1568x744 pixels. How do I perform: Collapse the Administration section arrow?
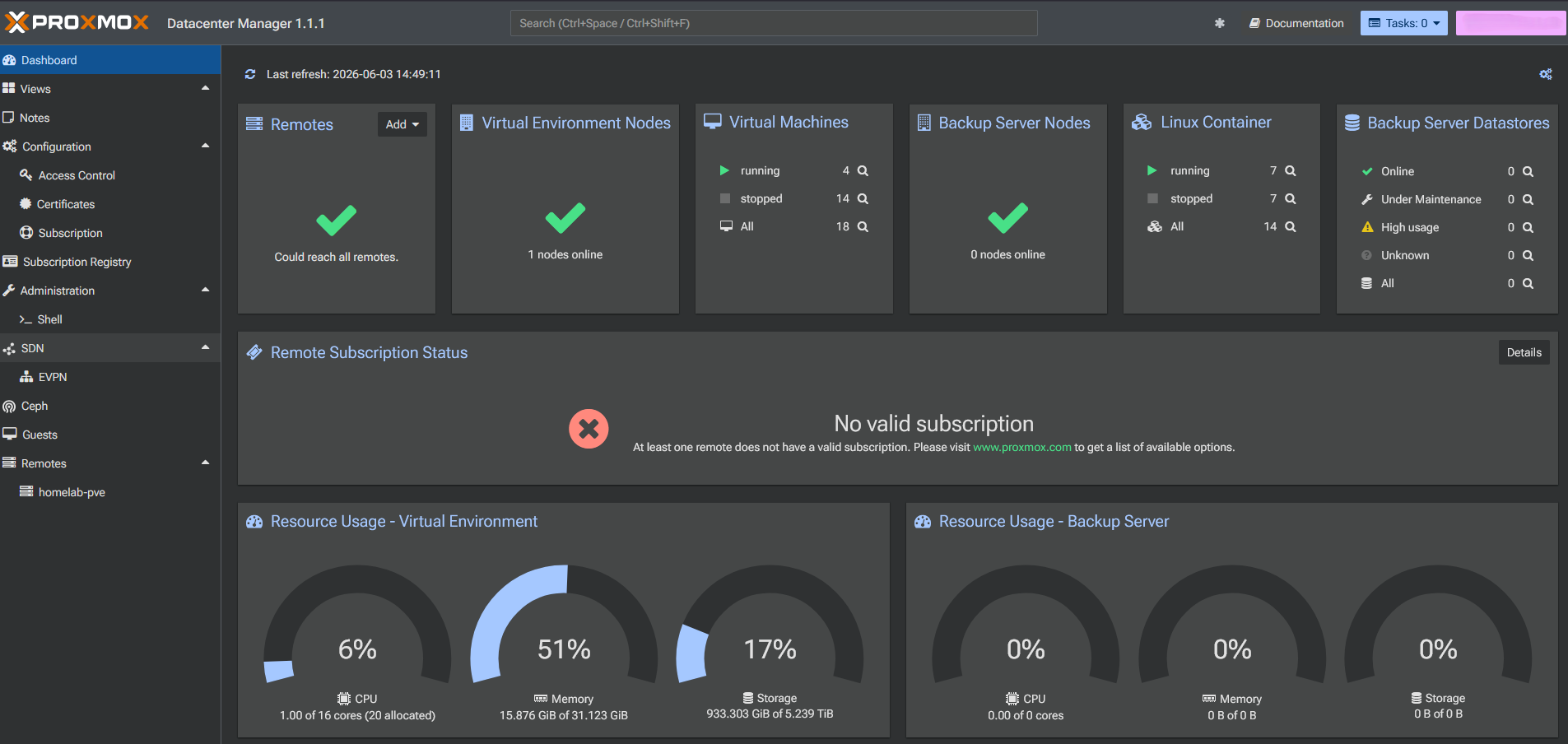(205, 290)
